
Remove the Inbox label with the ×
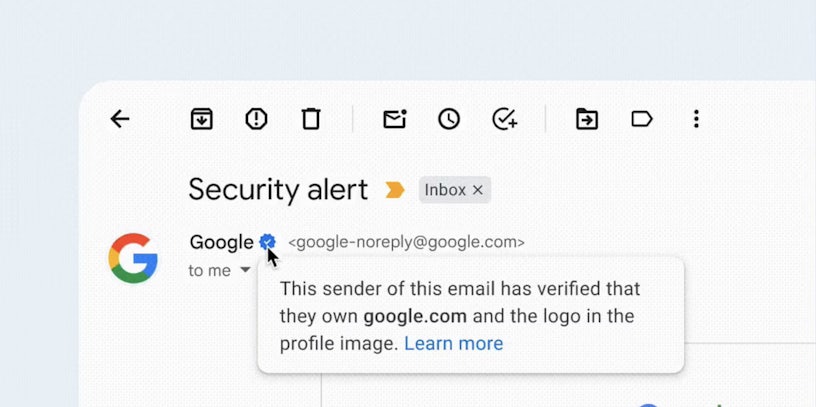pos(477,190)
